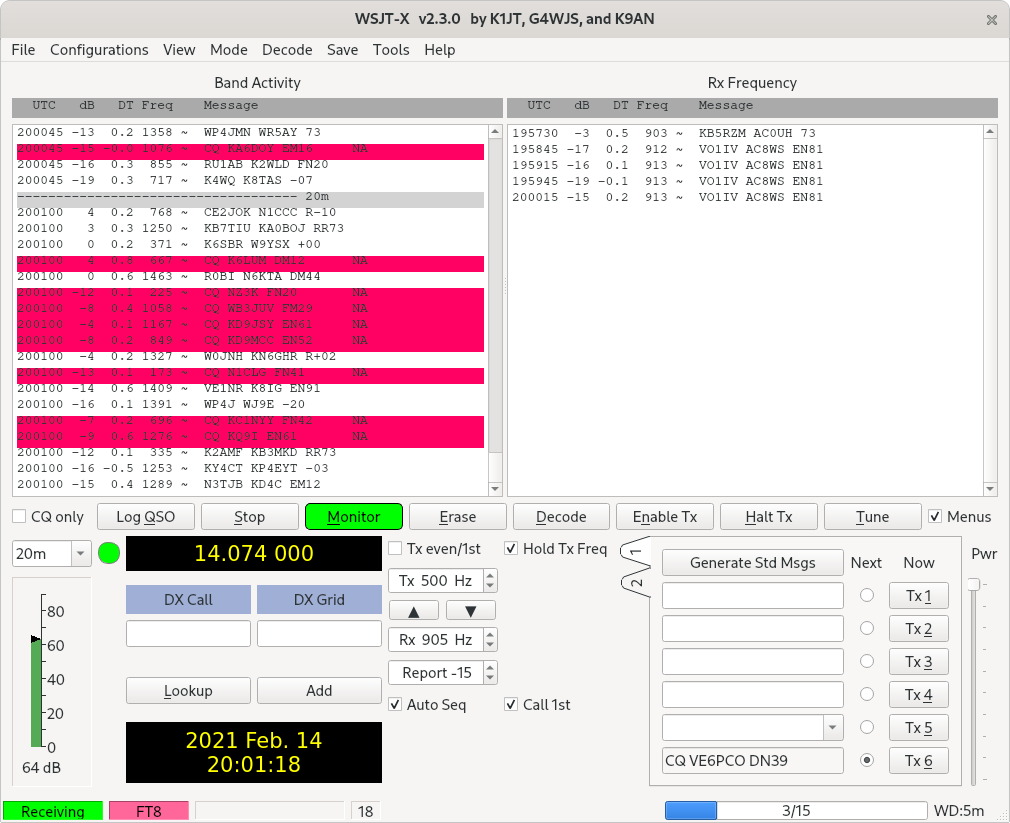Image resolution: width=1010 pixels, height=823 pixels.
Task: Open the Tools menu
Action: [391, 50]
